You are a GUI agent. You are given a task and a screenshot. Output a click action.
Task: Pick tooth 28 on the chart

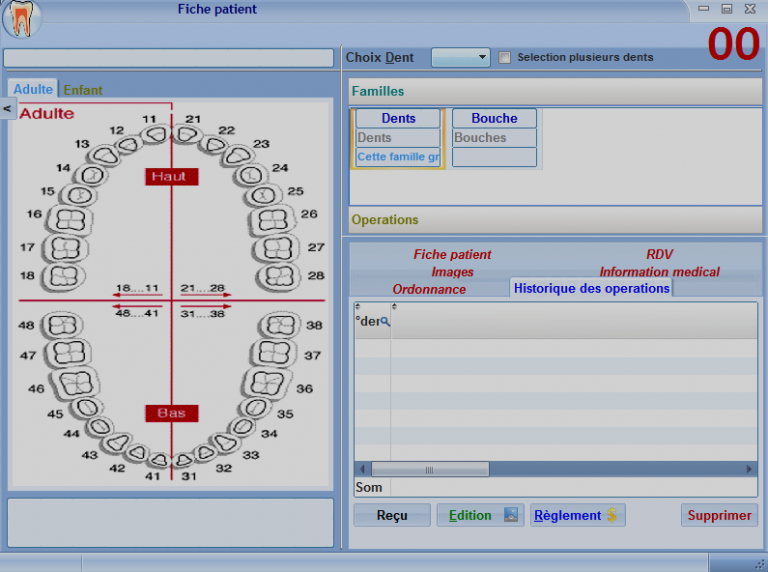tap(279, 277)
